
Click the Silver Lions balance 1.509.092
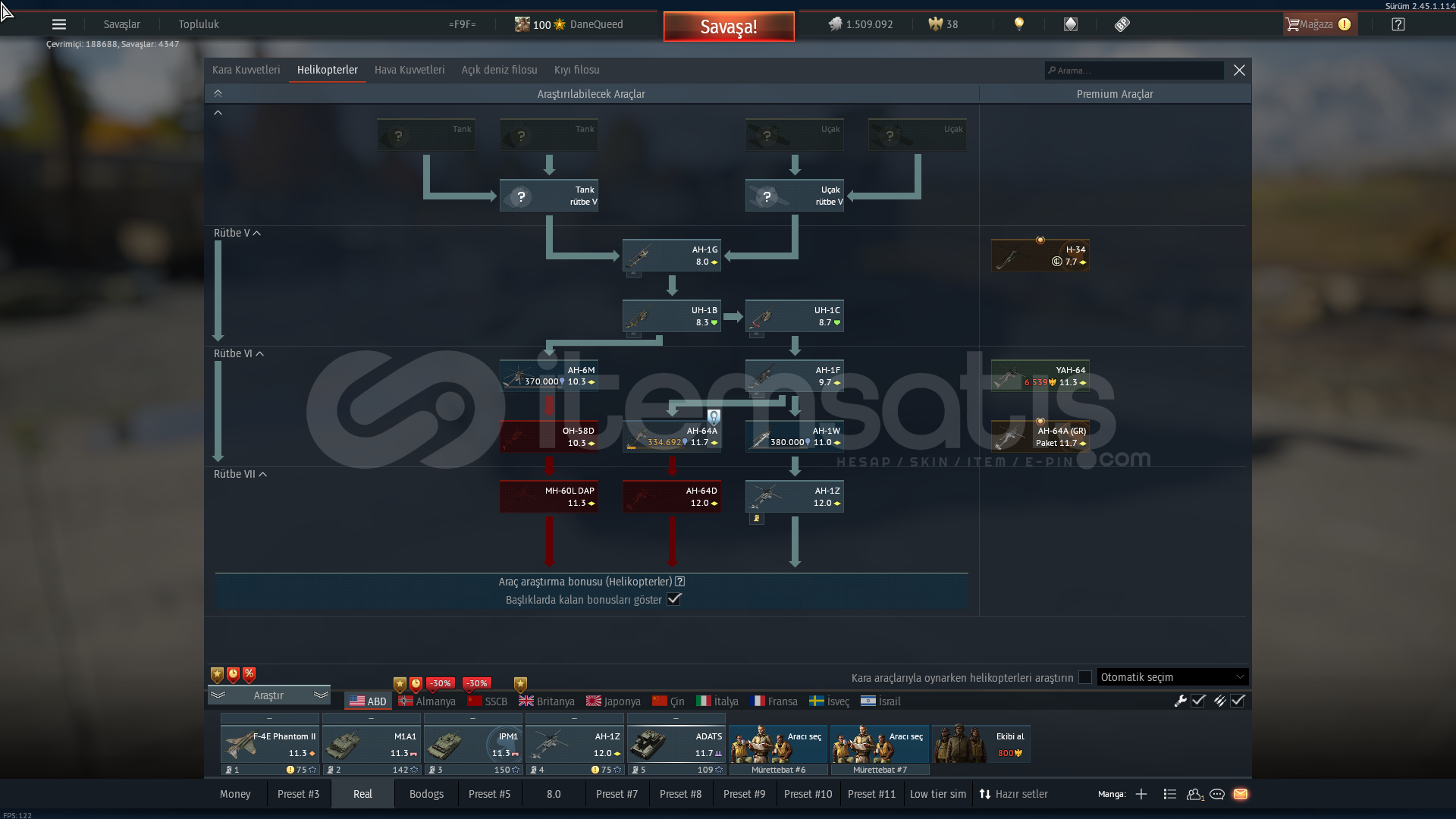click(x=861, y=24)
